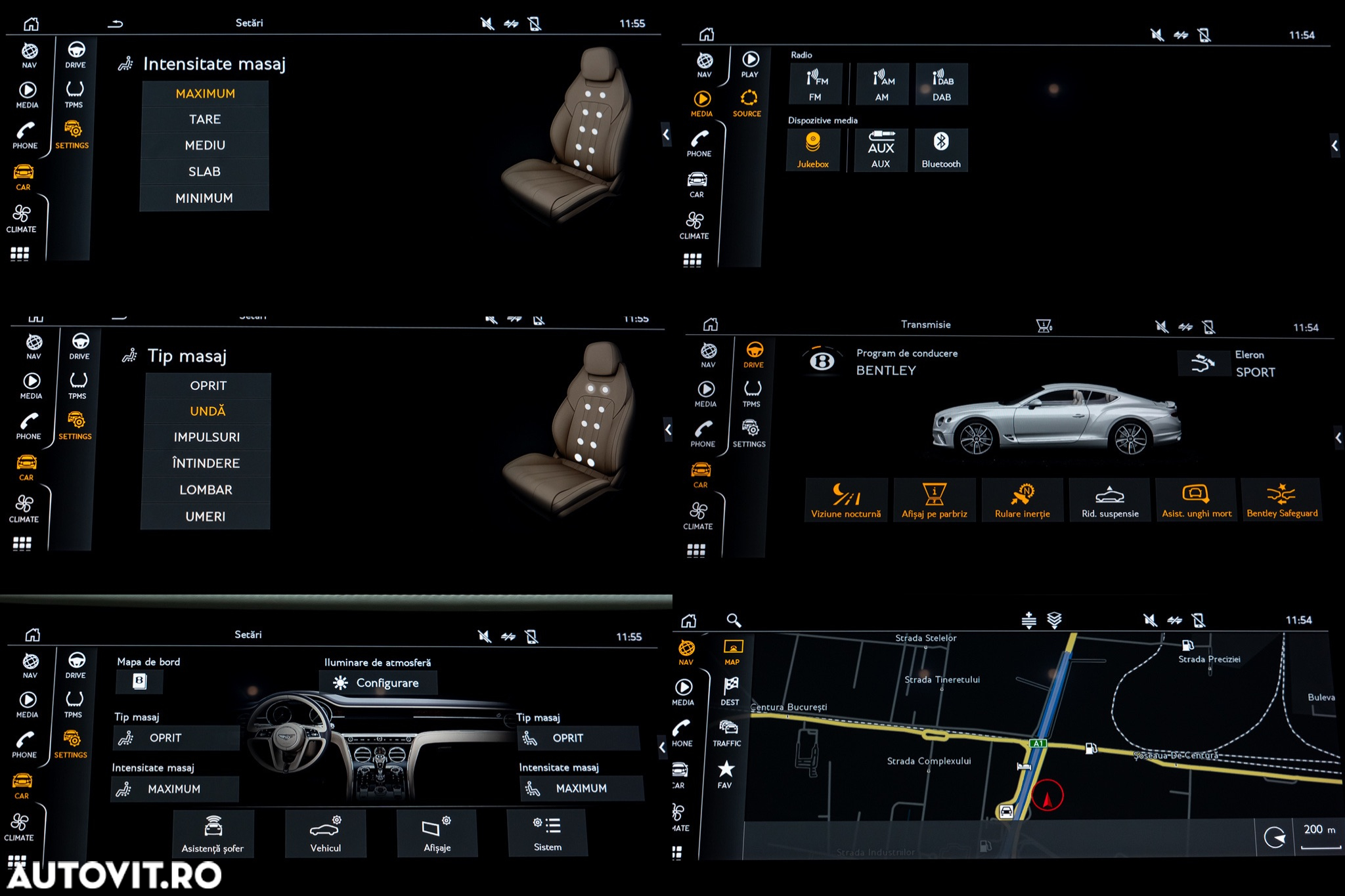Image resolution: width=1345 pixels, height=896 pixels.
Task: Open AM radio source
Action: pos(882,84)
